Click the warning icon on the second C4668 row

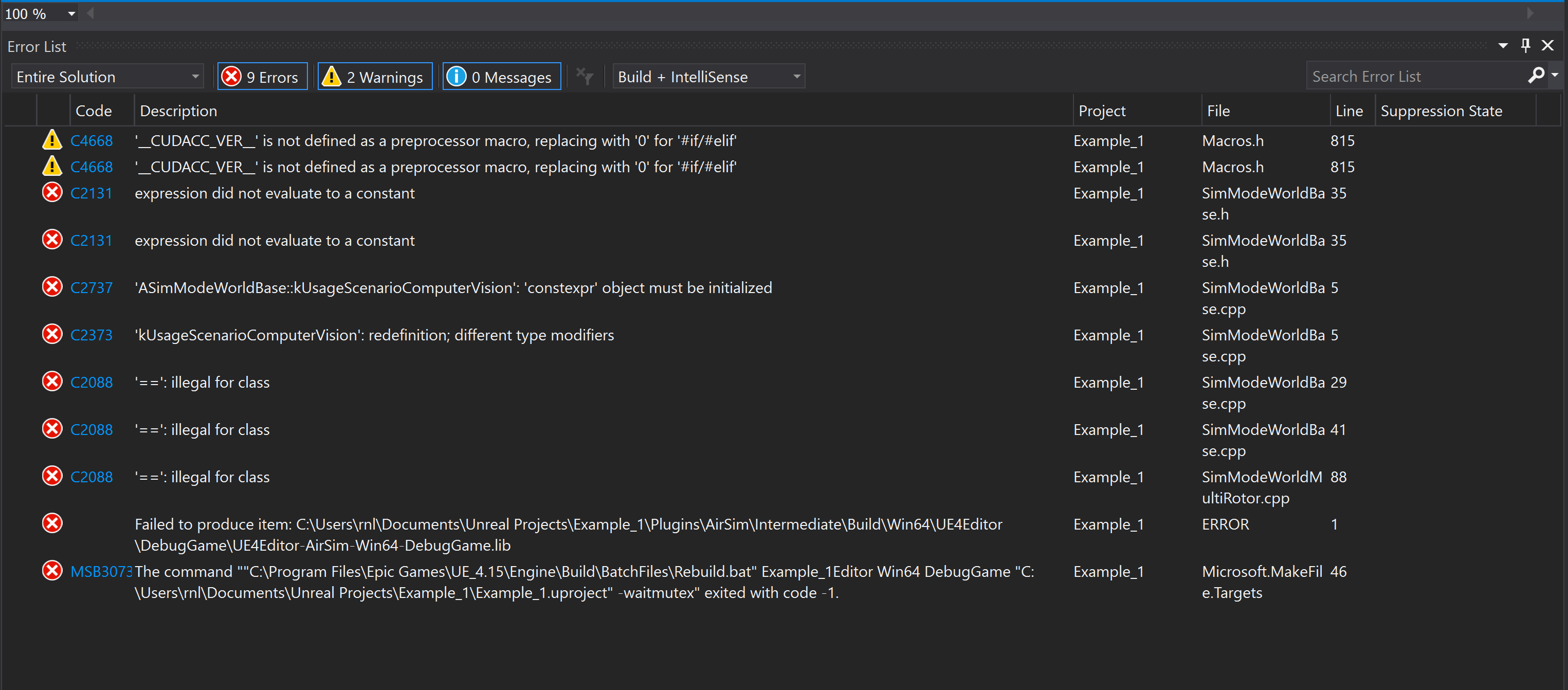pyautogui.click(x=52, y=166)
